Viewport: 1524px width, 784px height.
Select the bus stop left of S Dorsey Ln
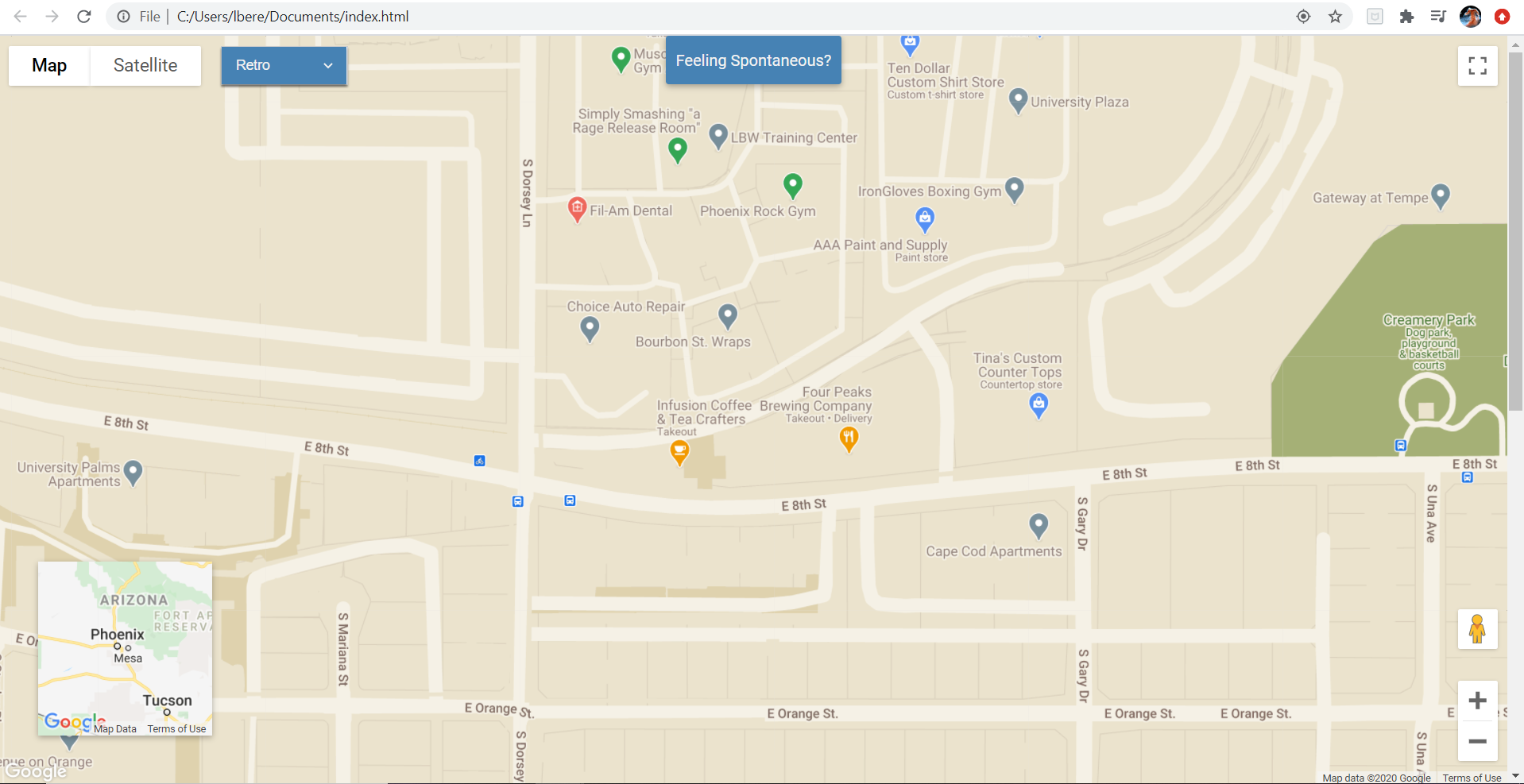tap(518, 501)
